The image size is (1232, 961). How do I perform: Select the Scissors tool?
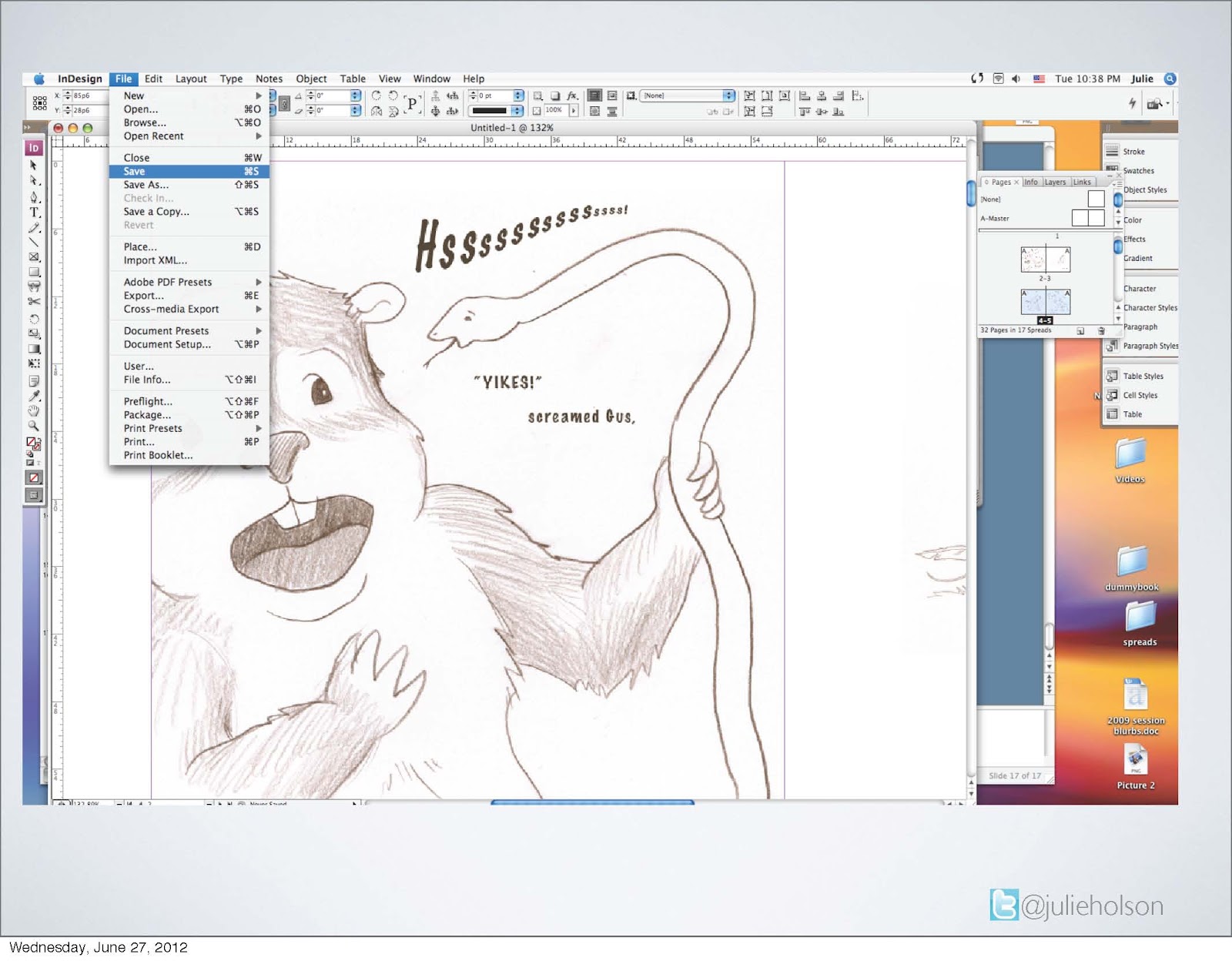pyautogui.click(x=34, y=302)
